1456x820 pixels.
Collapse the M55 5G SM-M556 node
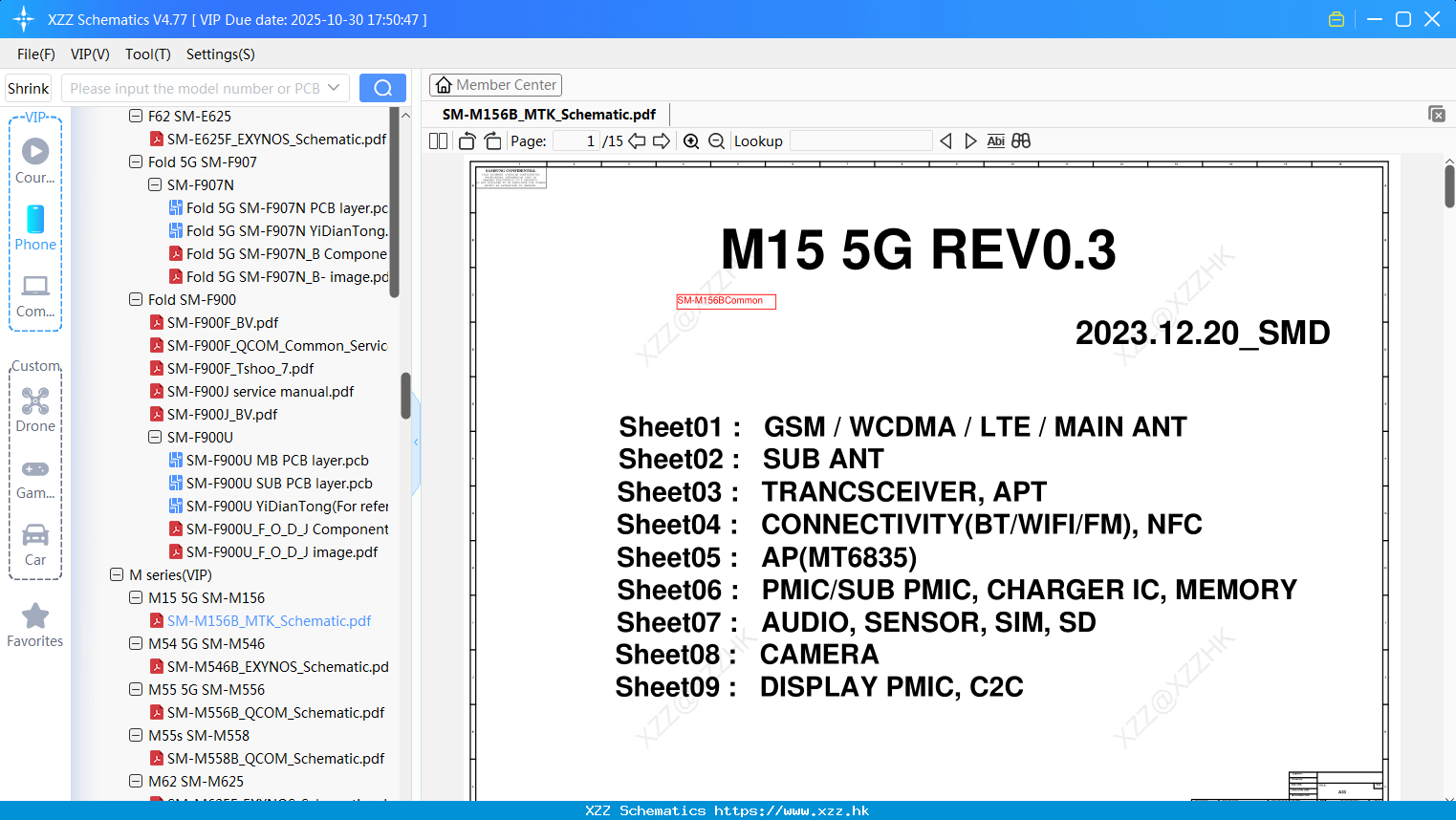136,690
